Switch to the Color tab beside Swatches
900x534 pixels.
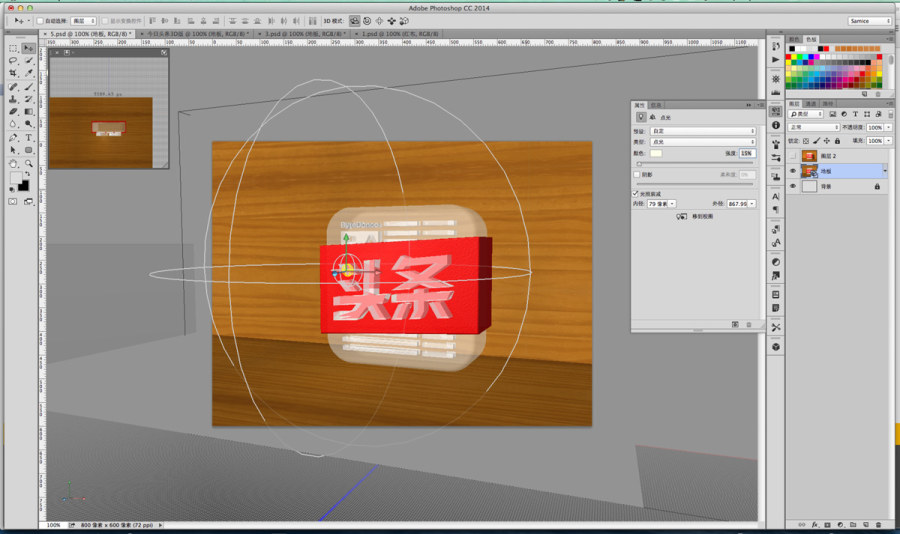point(794,39)
